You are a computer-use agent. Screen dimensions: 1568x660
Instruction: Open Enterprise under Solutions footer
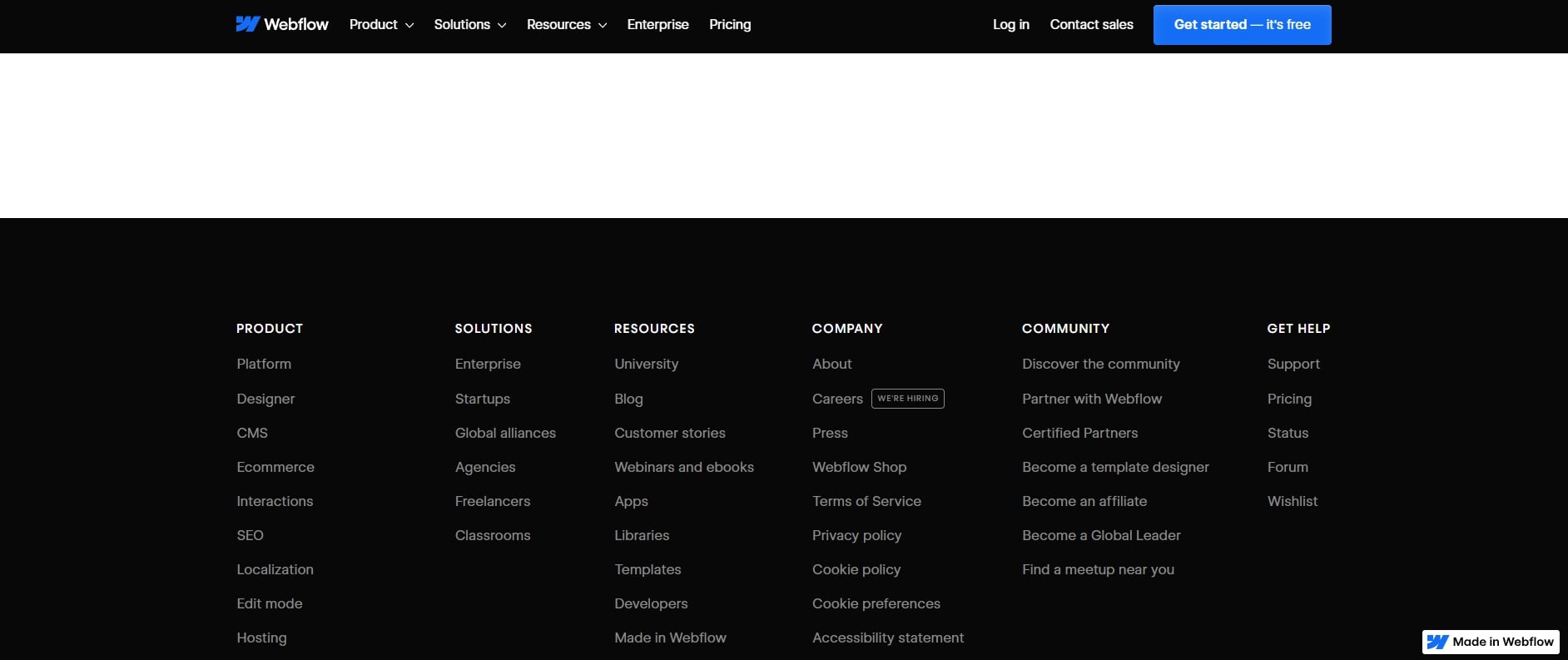[x=488, y=365]
